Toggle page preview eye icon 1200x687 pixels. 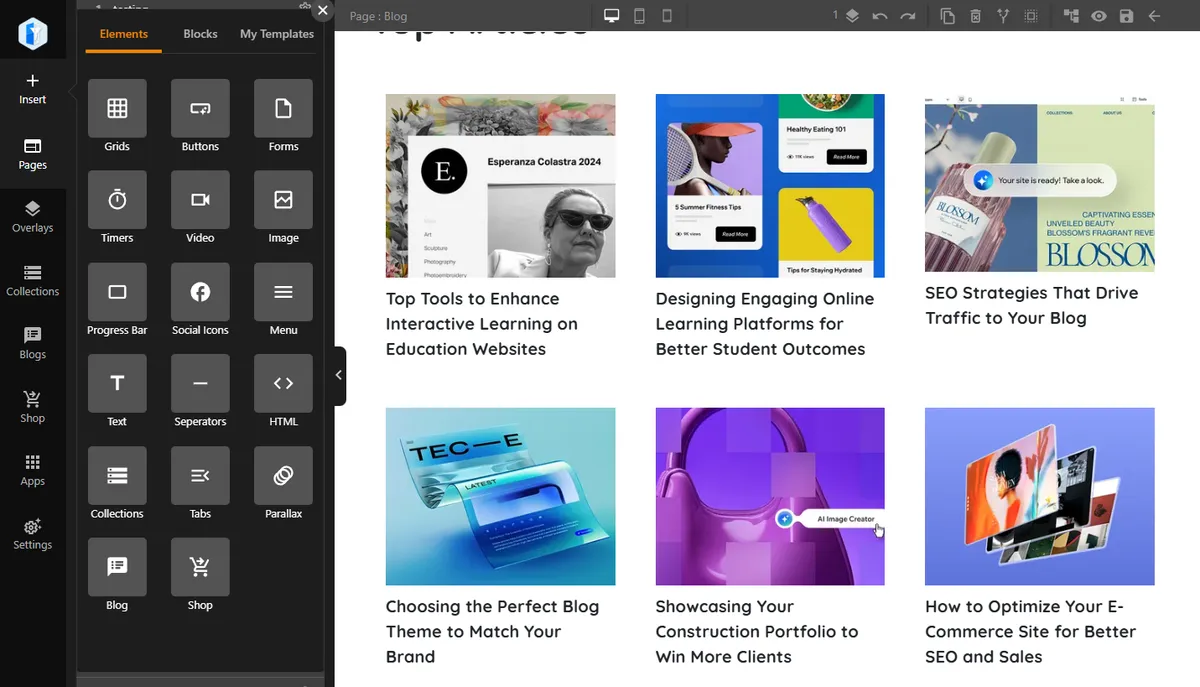pos(1099,16)
